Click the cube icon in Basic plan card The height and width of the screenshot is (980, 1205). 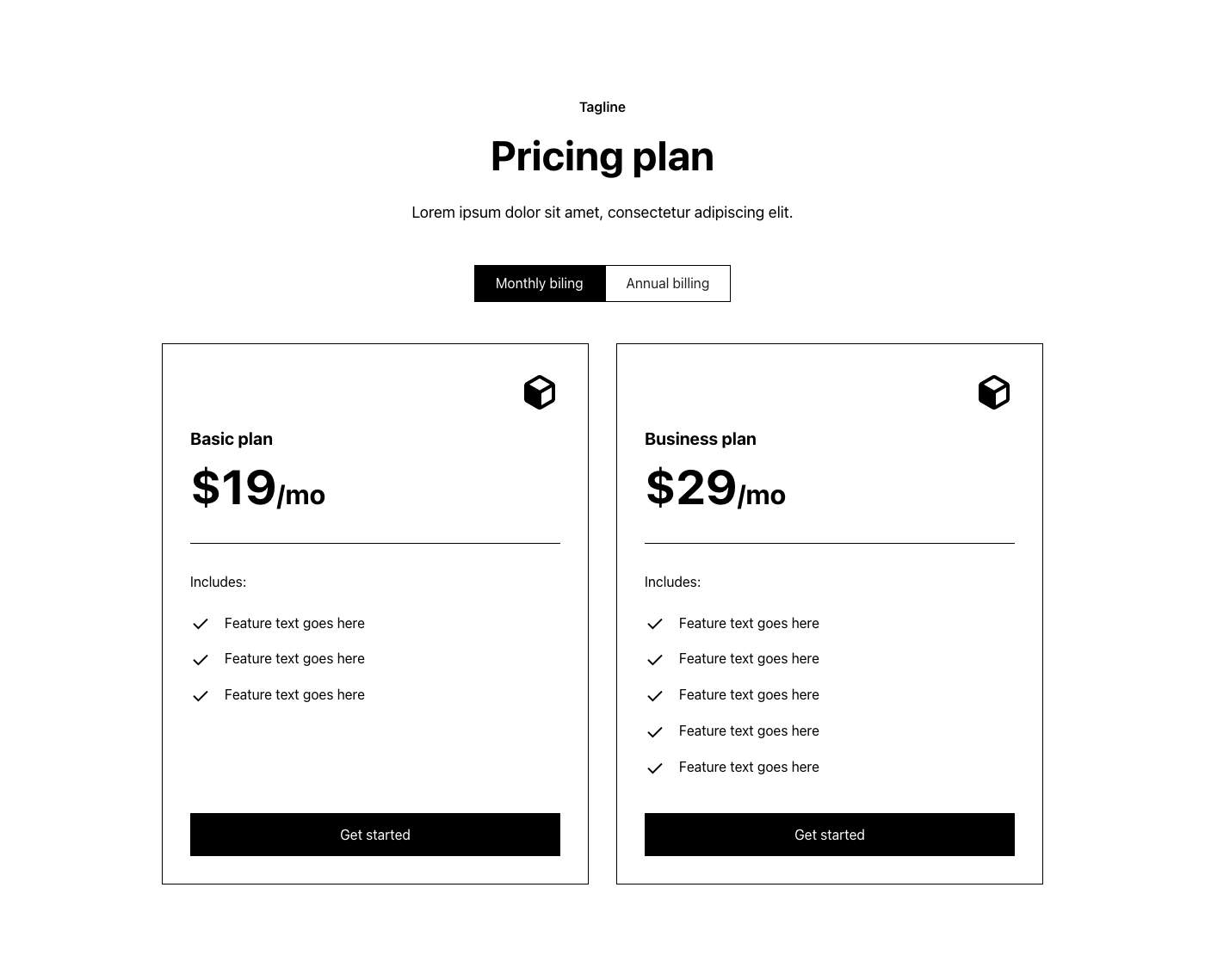pyautogui.click(x=540, y=392)
